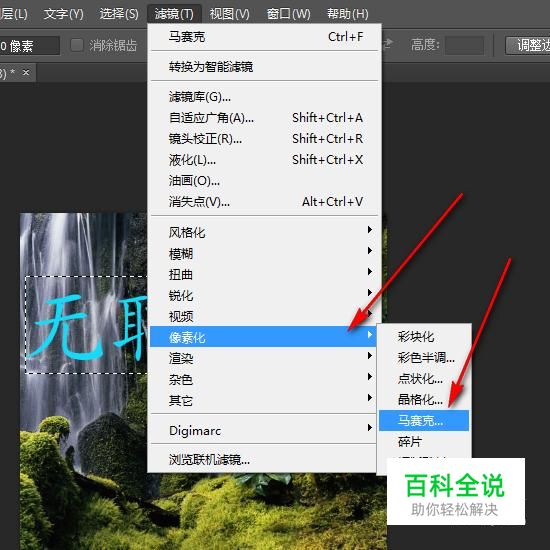Open the 液化(L)... filter
Viewport: 550px width, 550px height.
(x=265, y=160)
